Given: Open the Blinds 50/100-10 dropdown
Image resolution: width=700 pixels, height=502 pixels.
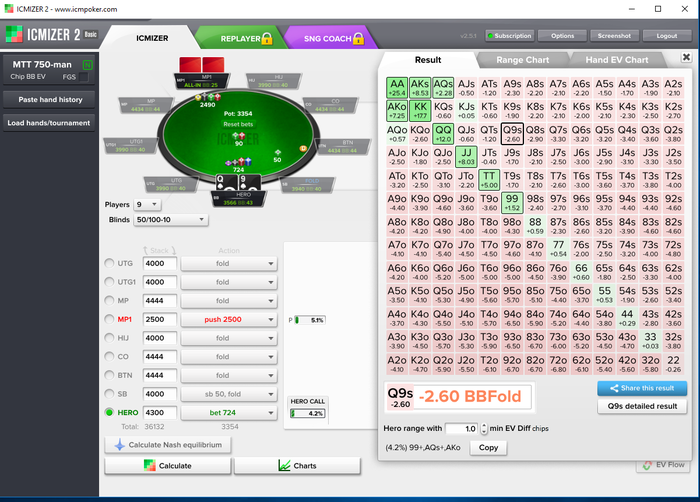Looking at the screenshot, I should point(171,220).
